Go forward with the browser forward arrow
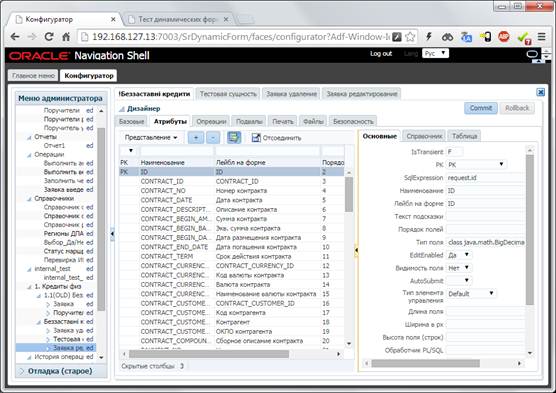The image size is (556, 393). tap(32, 37)
